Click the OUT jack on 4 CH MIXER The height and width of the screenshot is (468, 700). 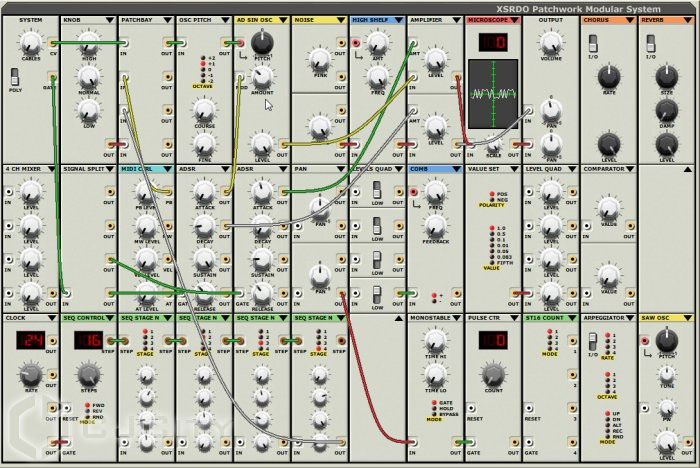tap(53, 293)
